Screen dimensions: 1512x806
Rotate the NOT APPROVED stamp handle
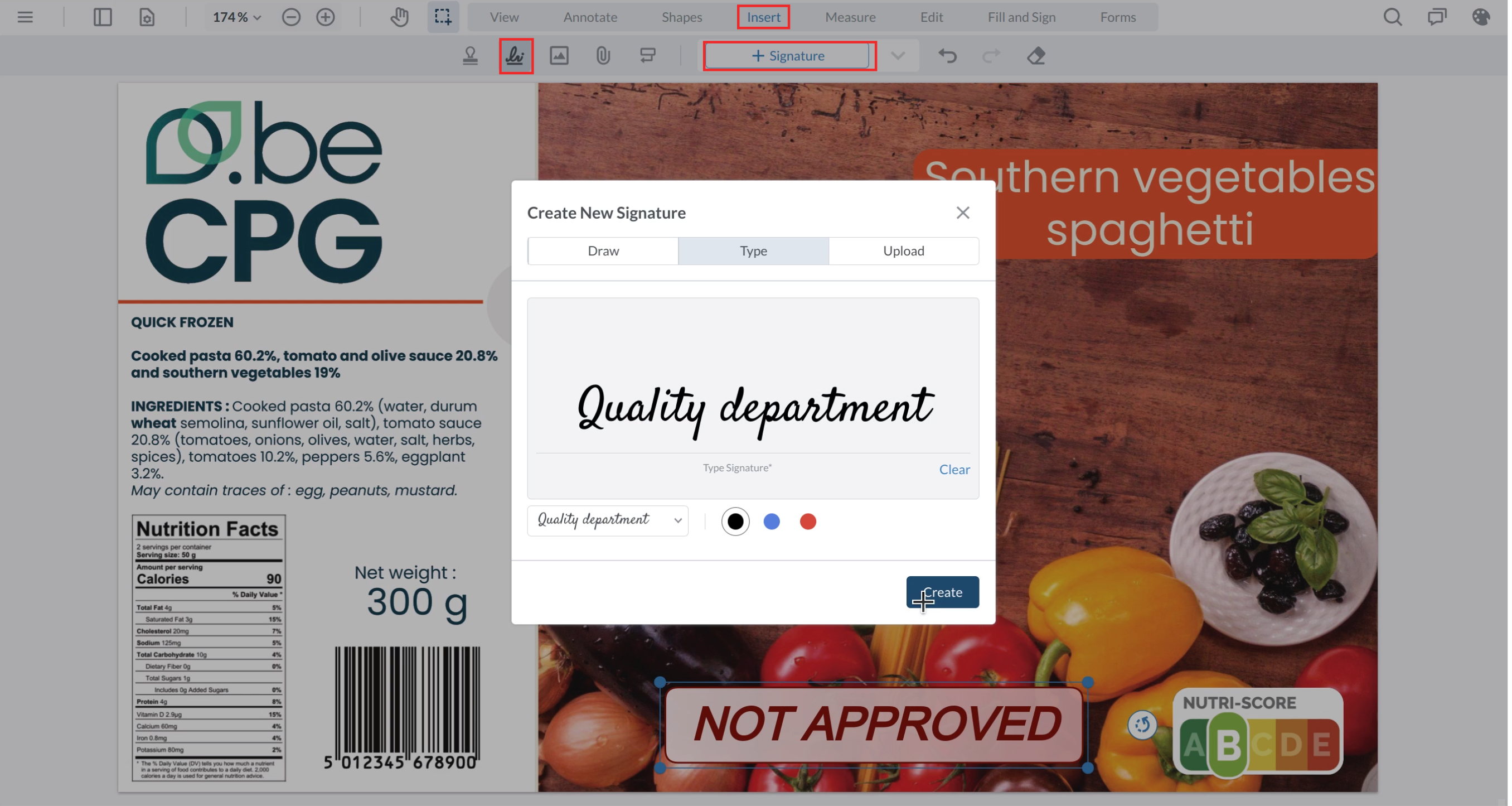click(x=1142, y=725)
